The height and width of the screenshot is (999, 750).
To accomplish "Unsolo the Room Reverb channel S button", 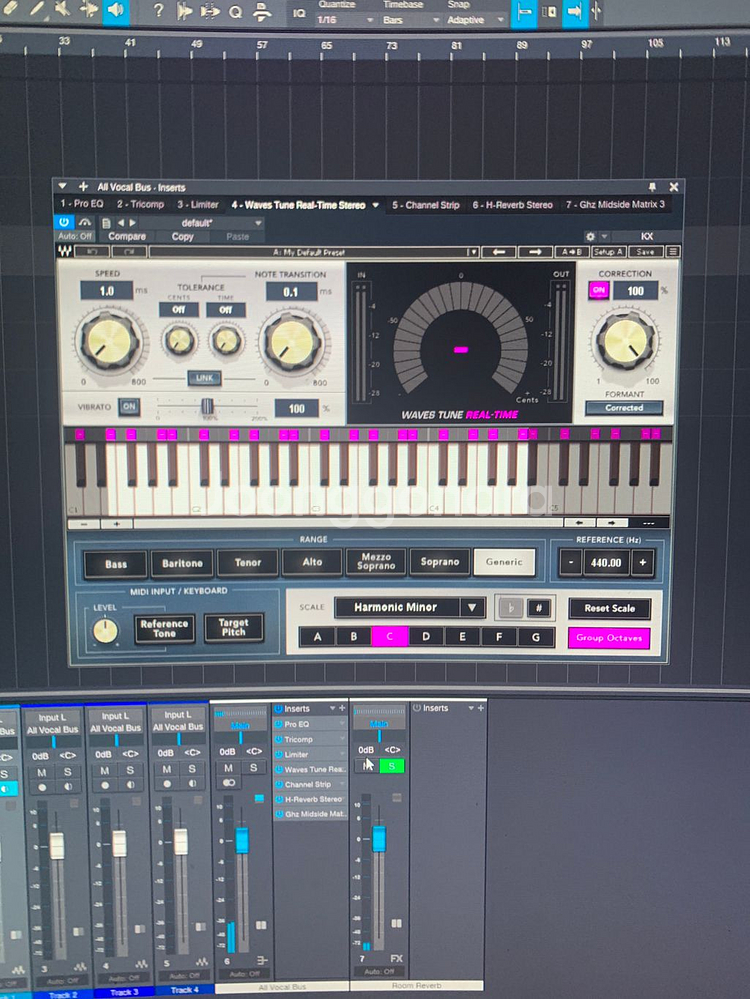I will (392, 766).
